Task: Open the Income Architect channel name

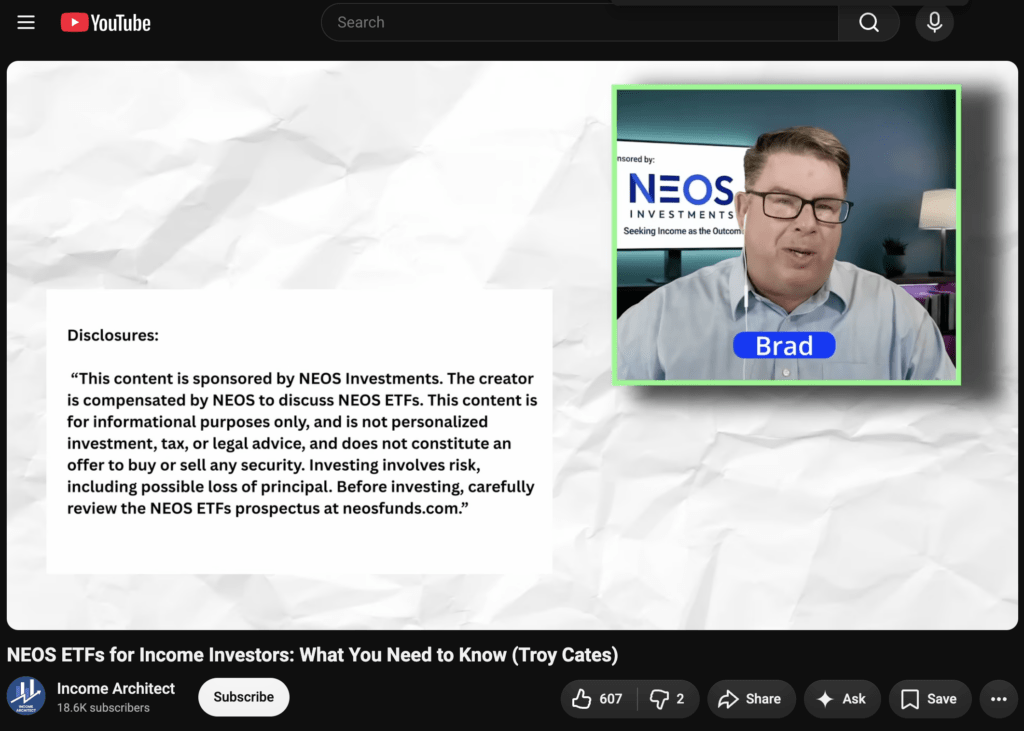Action: [116, 689]
